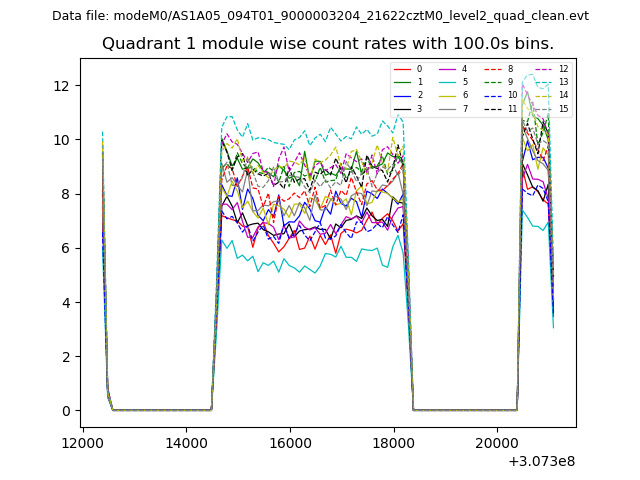The width and height of the screenshot is (640, 480).
Task: Select legend label 15
Action: [563, 108]
